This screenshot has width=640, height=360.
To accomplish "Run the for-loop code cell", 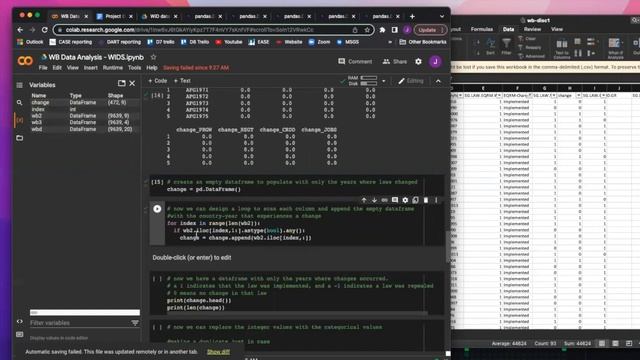I will pyautogui.click(x=157, y=209).
